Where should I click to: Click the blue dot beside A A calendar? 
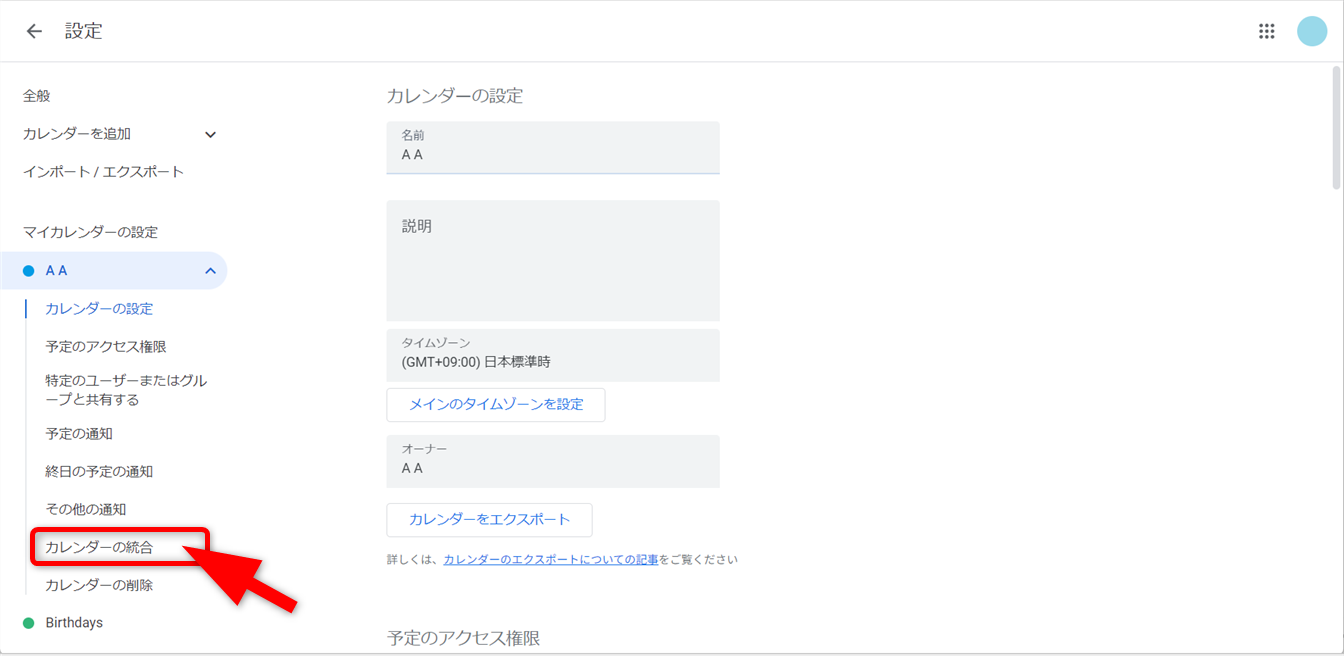tap(29, 271)
